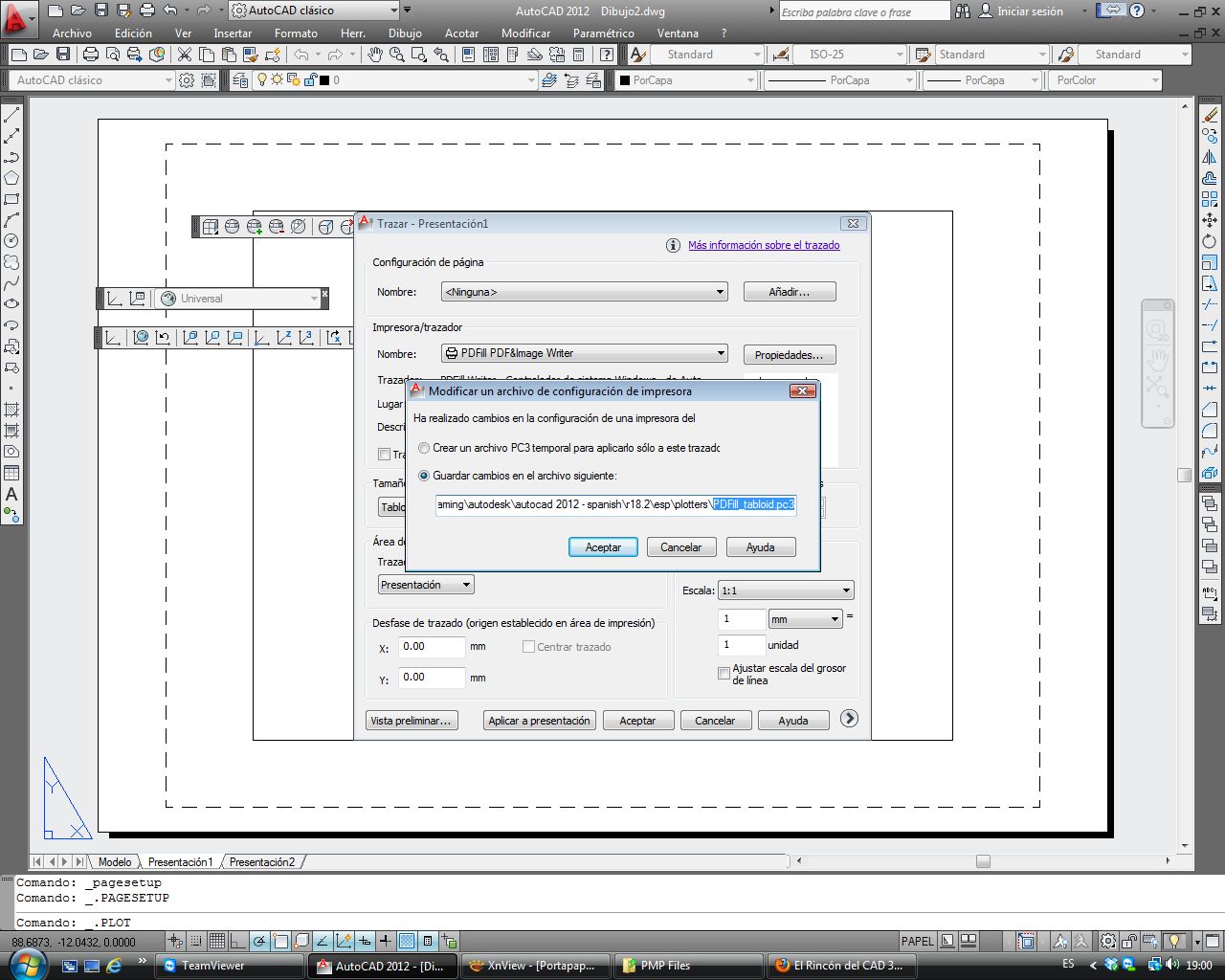Screen dimensions: 1225x980
Task: Open the Archivo menu
Action: tap(72, 33)
